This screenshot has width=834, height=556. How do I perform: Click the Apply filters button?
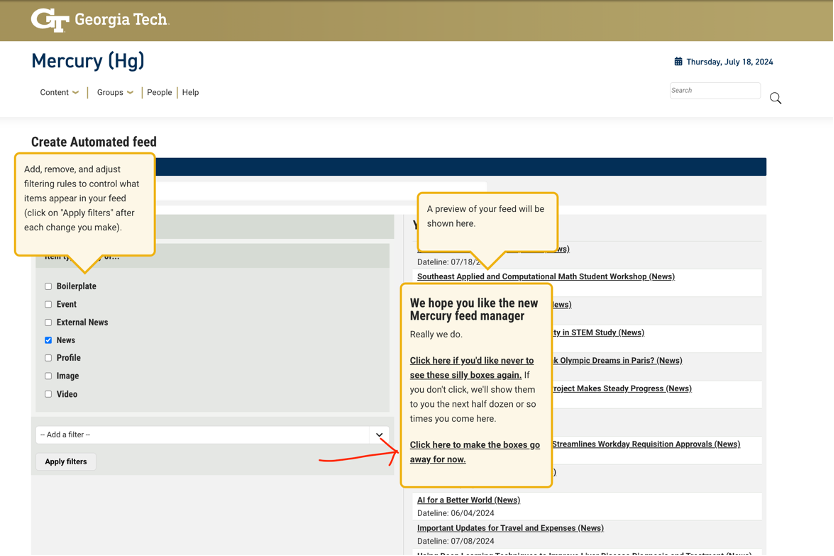coord(66,462)
